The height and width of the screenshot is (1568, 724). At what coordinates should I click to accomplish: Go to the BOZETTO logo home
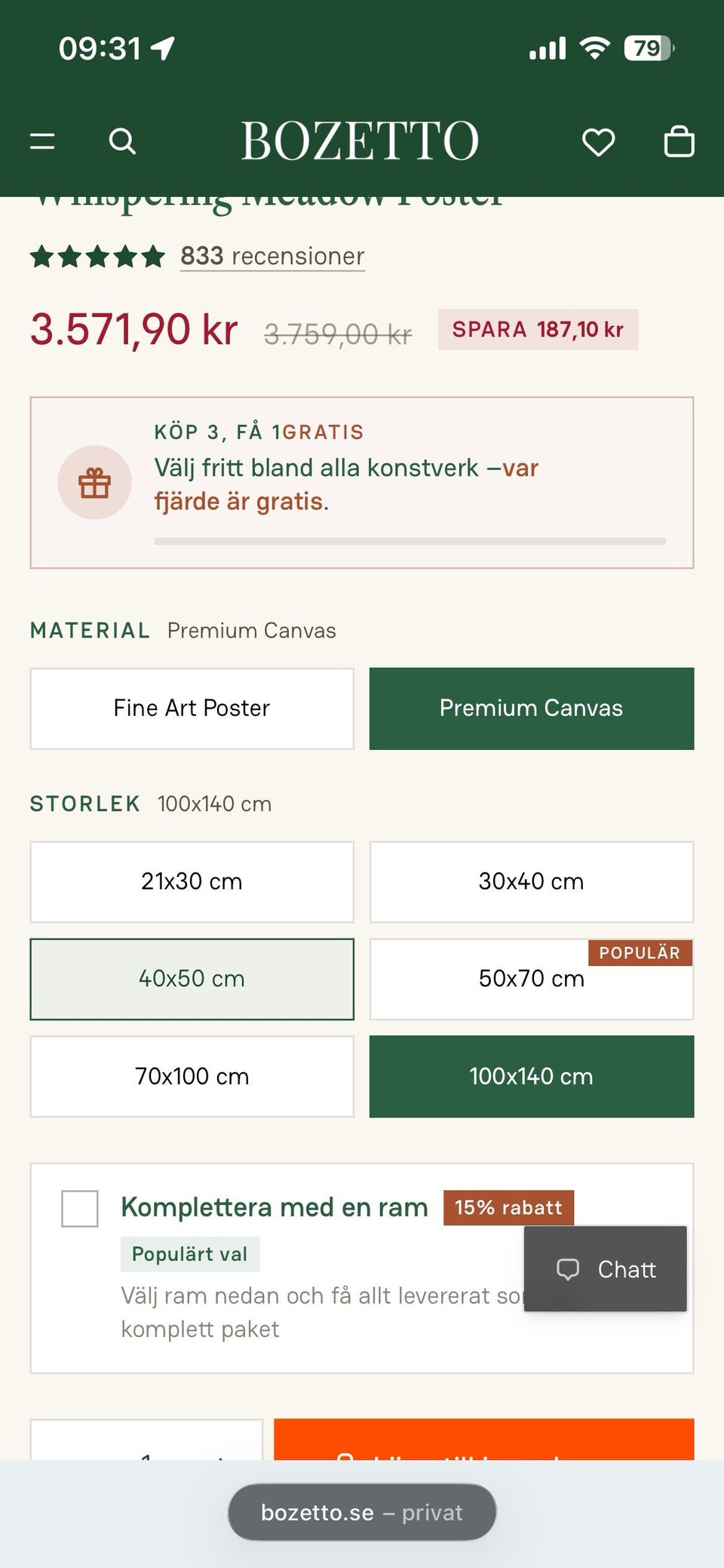[360, 140]
